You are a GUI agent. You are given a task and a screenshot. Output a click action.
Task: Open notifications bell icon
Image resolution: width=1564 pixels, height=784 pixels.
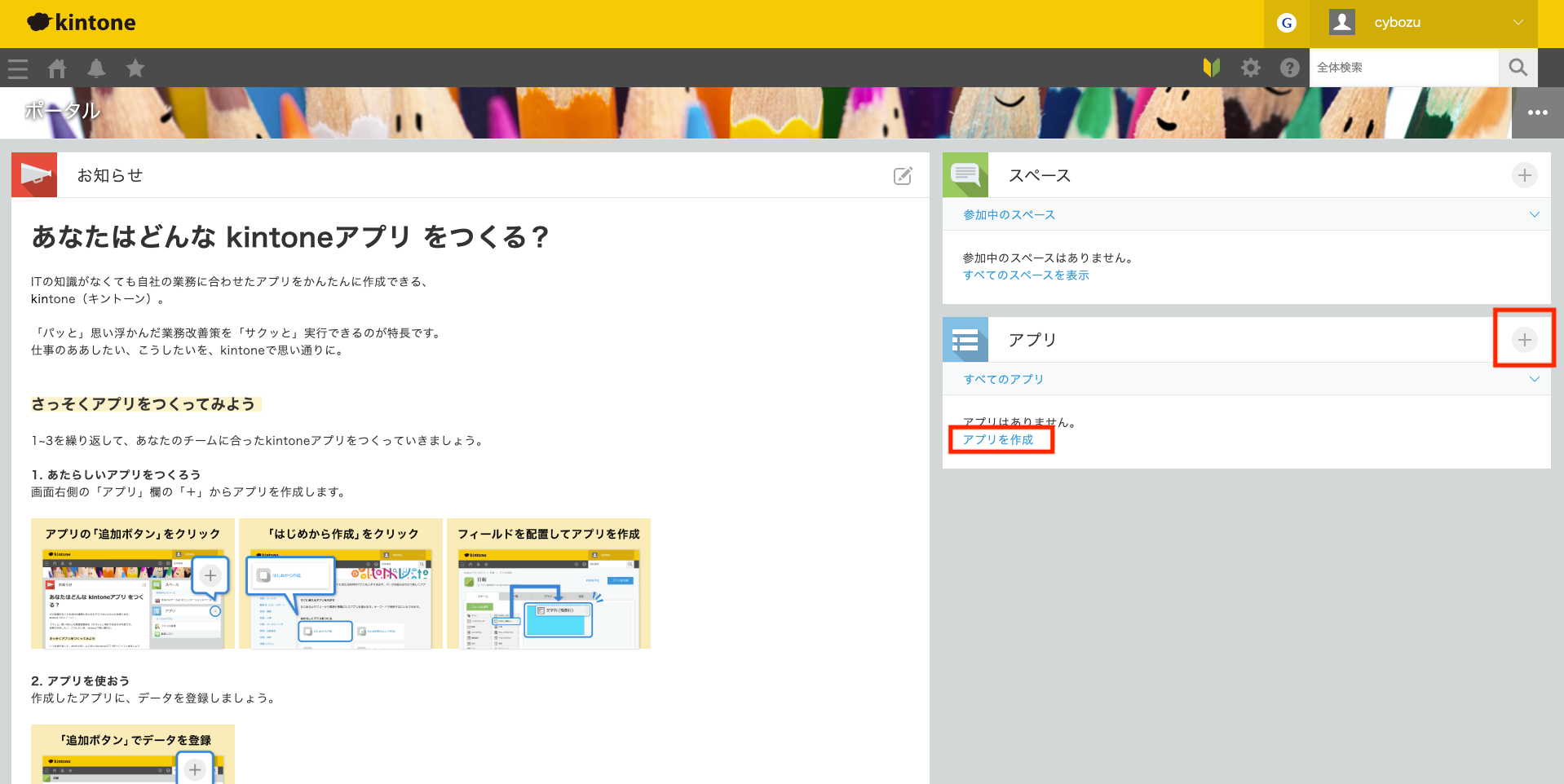[x=96, y=68]
